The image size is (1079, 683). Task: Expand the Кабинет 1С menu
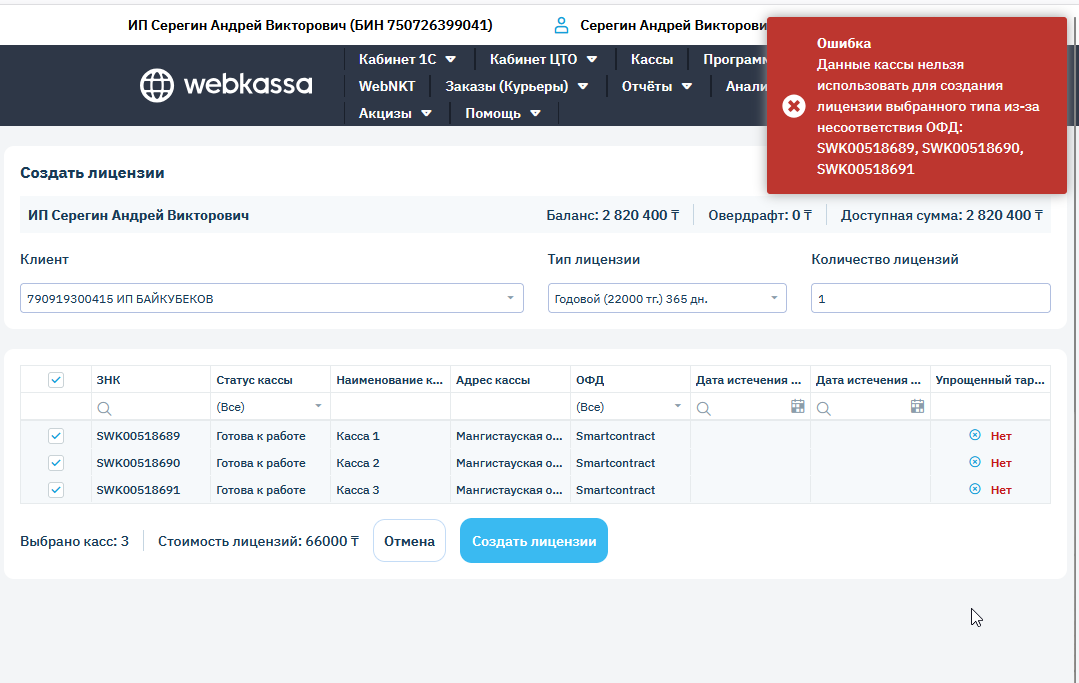(x=407, y=59)
